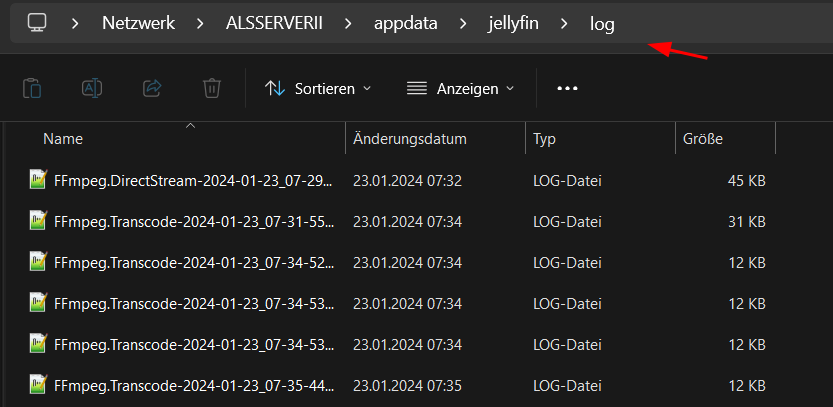
Task: Sort by Name column header
Action: coord(63,139)
